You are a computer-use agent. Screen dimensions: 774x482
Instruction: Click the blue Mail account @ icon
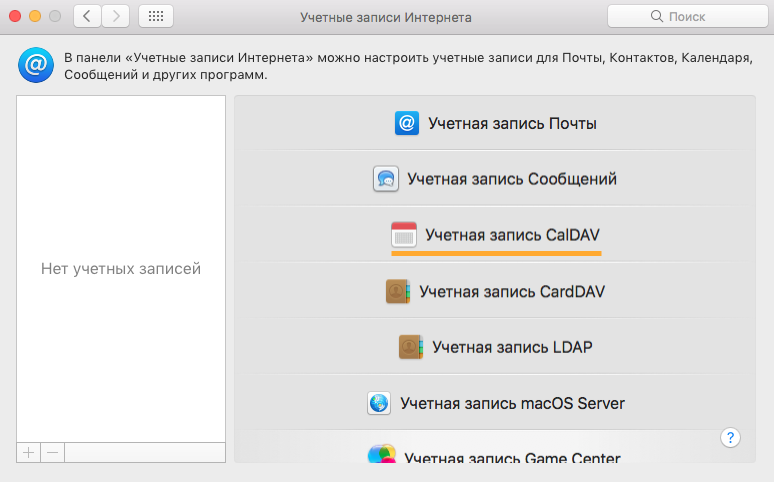[407, 123]
